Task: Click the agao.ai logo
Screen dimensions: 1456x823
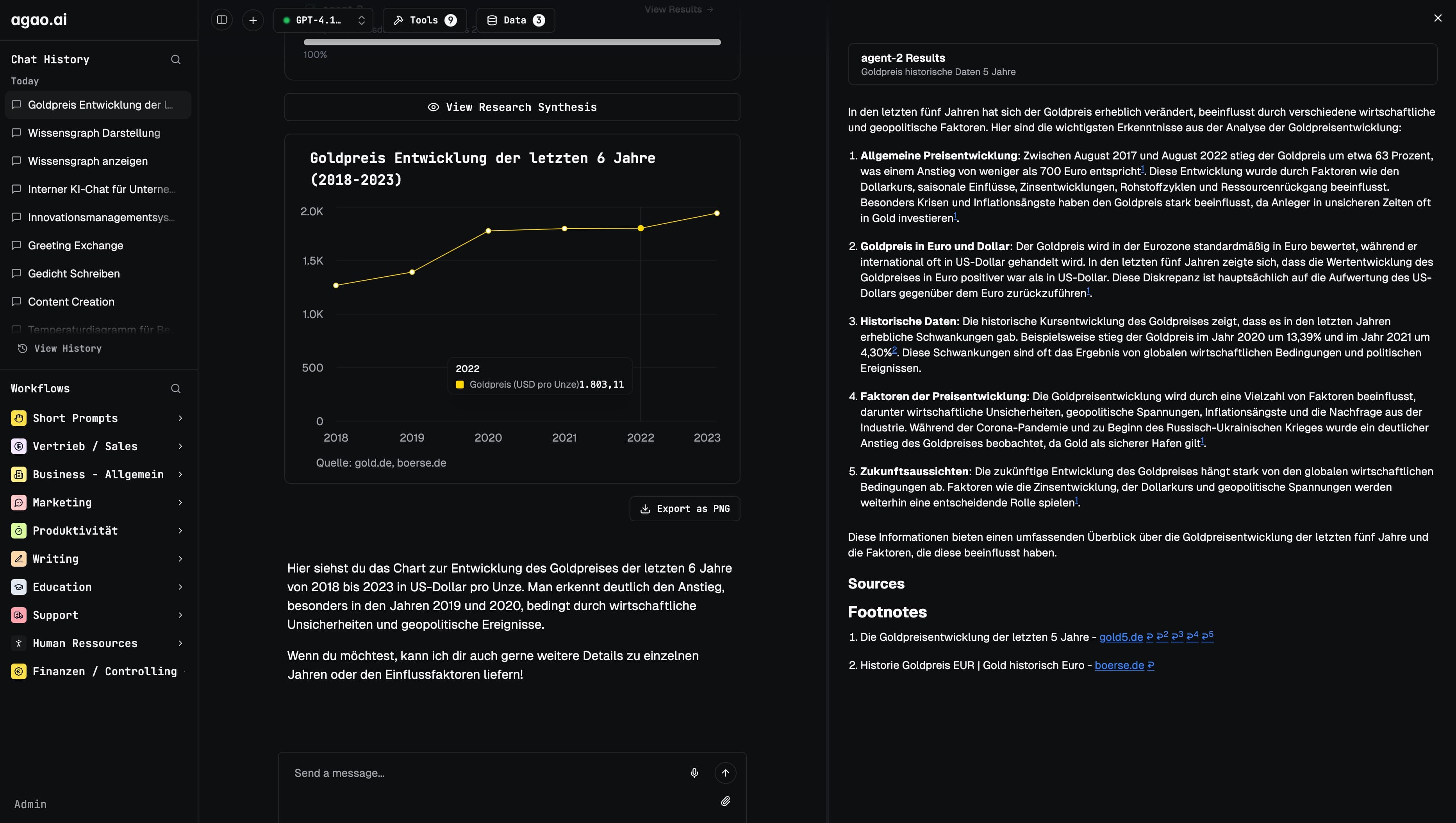Action: [x=39, y=20]
